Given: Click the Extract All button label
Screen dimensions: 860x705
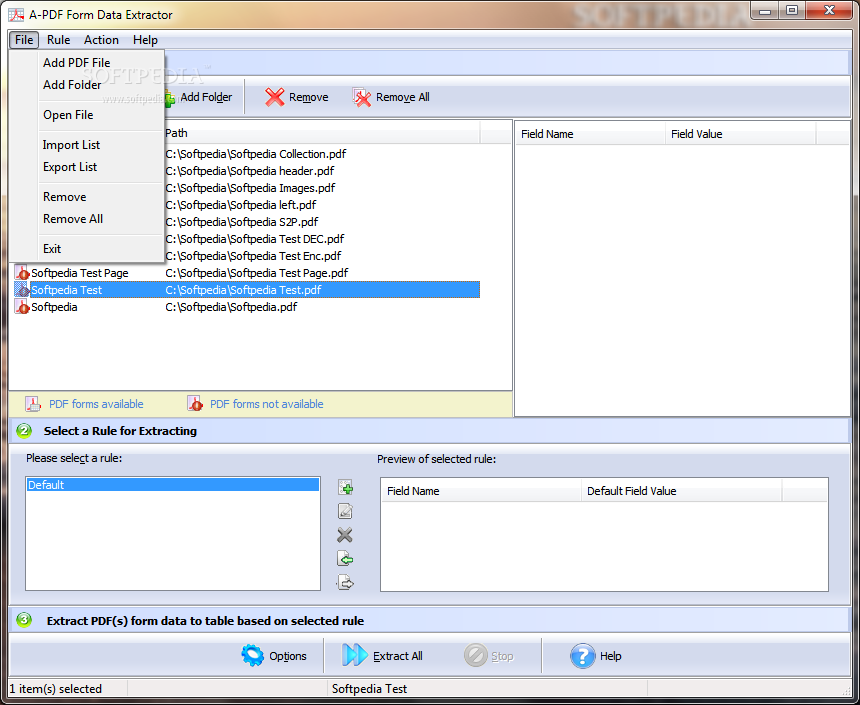Looking at the screenshot, I should coord(398,656).
